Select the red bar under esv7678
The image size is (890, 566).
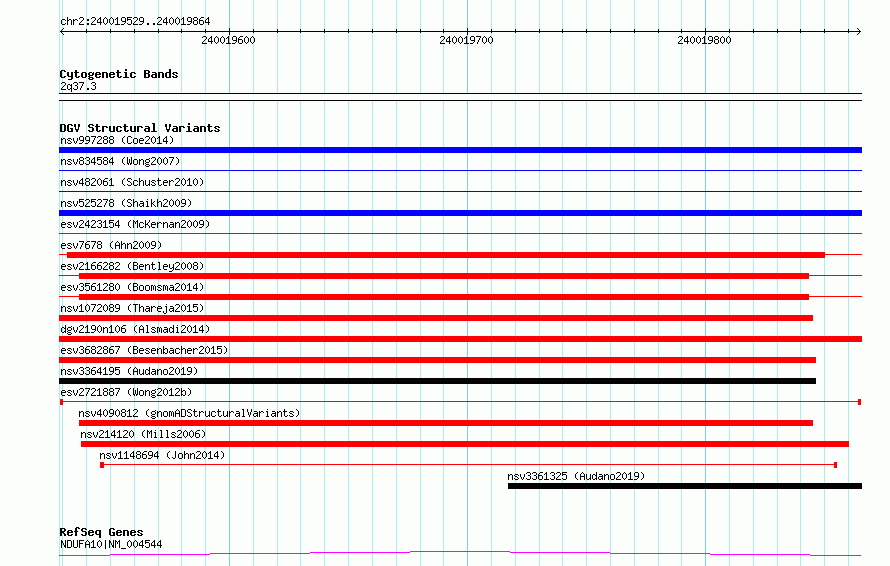point(446,255)
